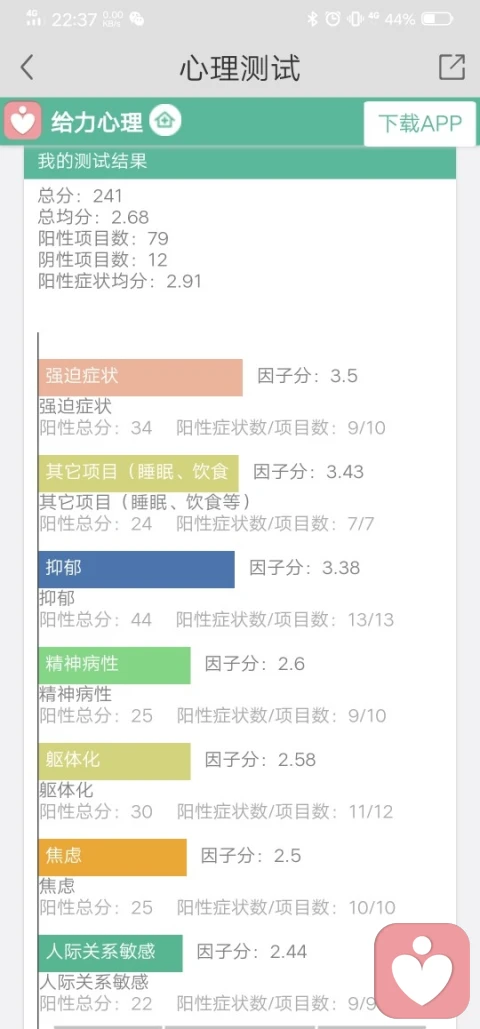Viewport: 480px width, 1029px height.
Task: Open the green home icon
Action: pyautogui.click(x=165, y=121)
